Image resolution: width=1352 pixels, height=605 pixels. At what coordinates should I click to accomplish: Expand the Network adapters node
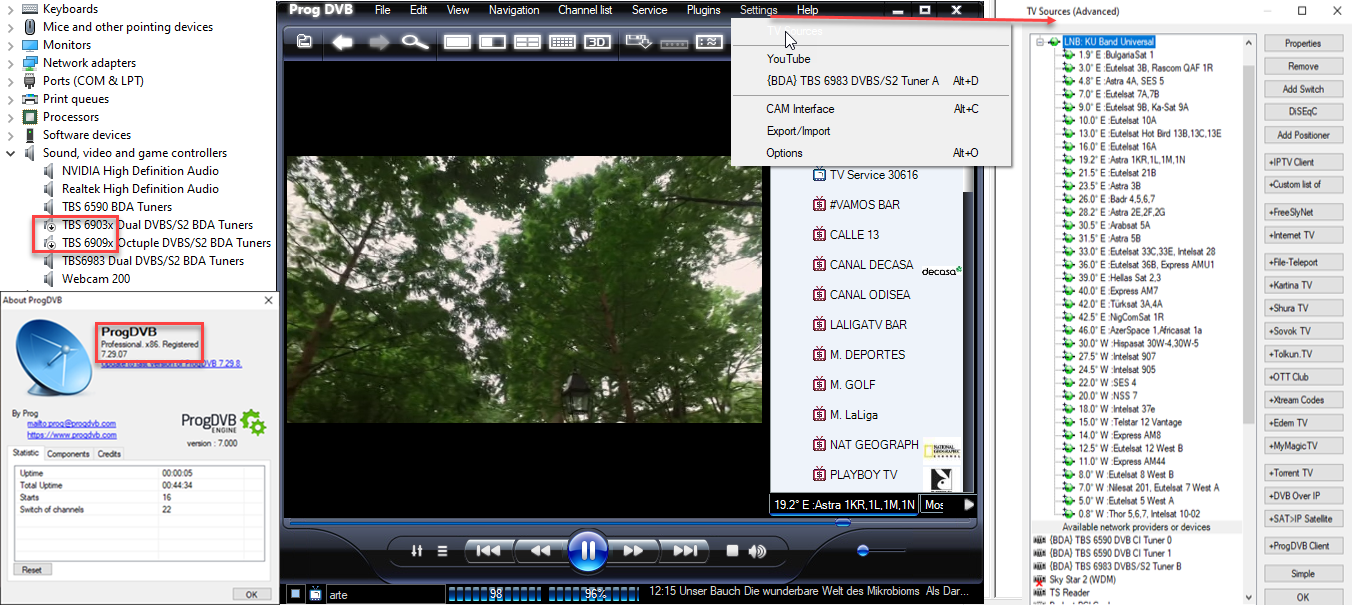click(11, 63)
